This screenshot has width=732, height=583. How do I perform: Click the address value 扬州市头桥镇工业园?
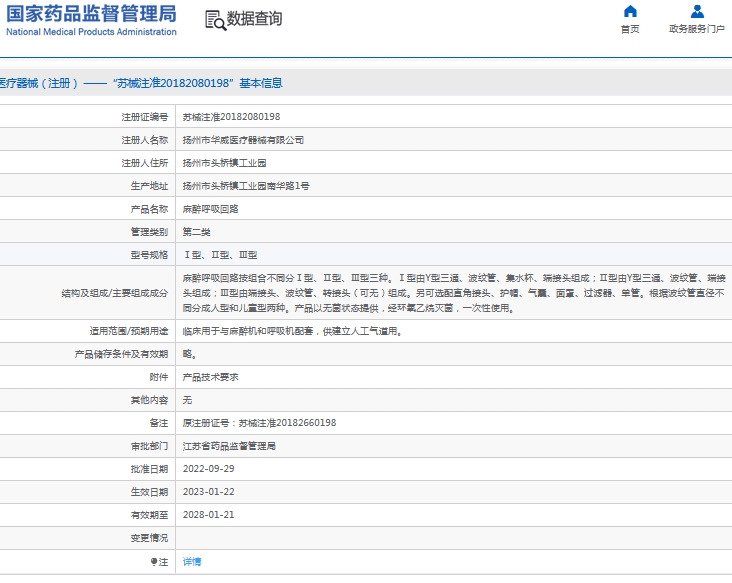tap(225, 162)
